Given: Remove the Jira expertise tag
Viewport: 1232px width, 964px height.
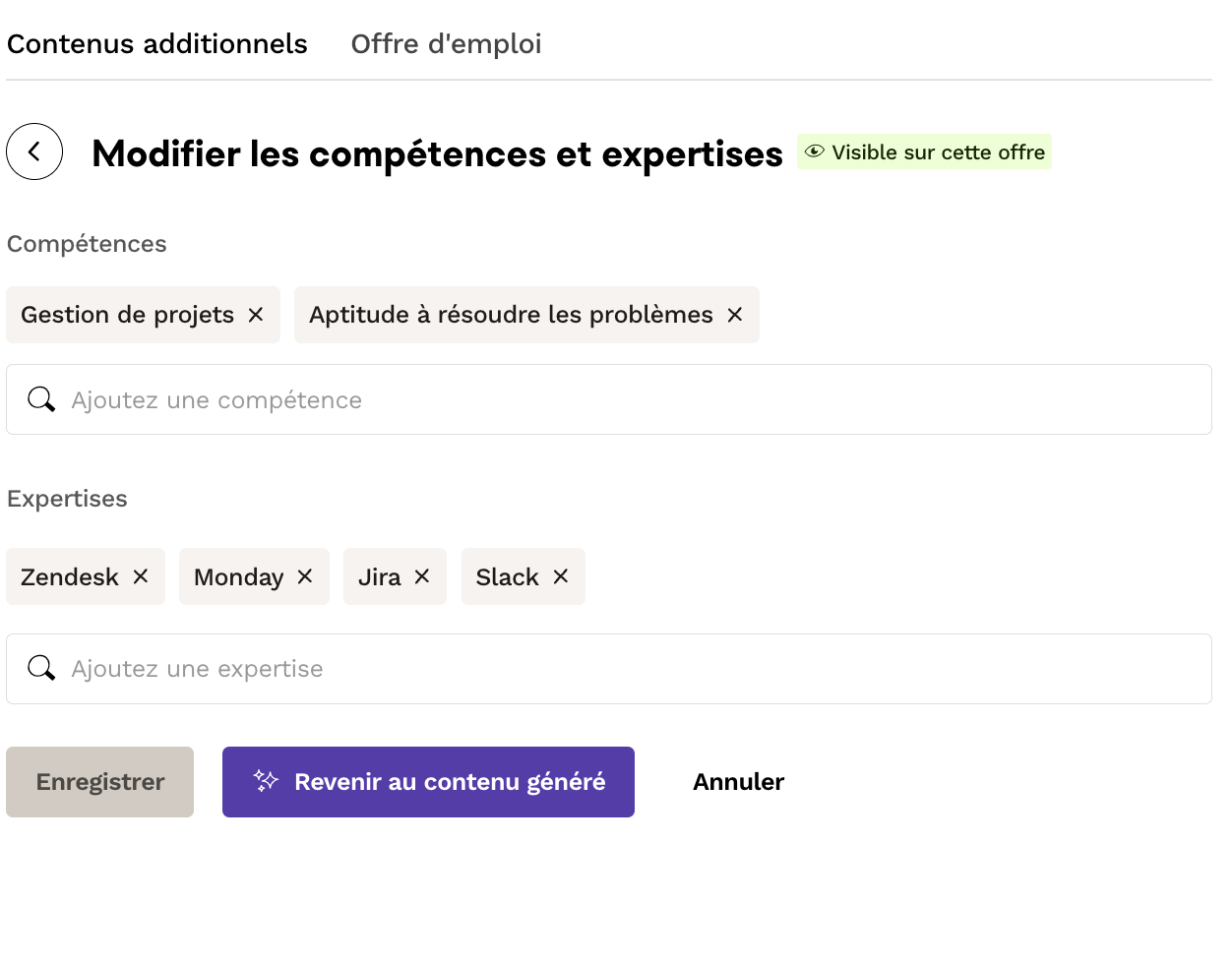Looking at the screenshot, I should (422, 576).
